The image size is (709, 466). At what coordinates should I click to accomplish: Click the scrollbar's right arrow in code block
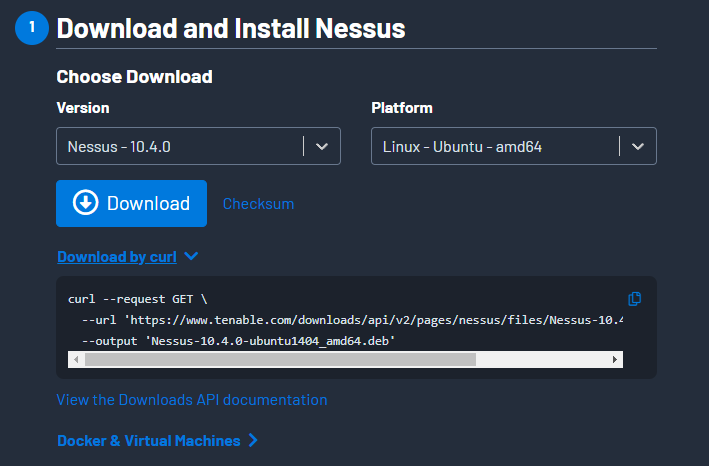615,360
